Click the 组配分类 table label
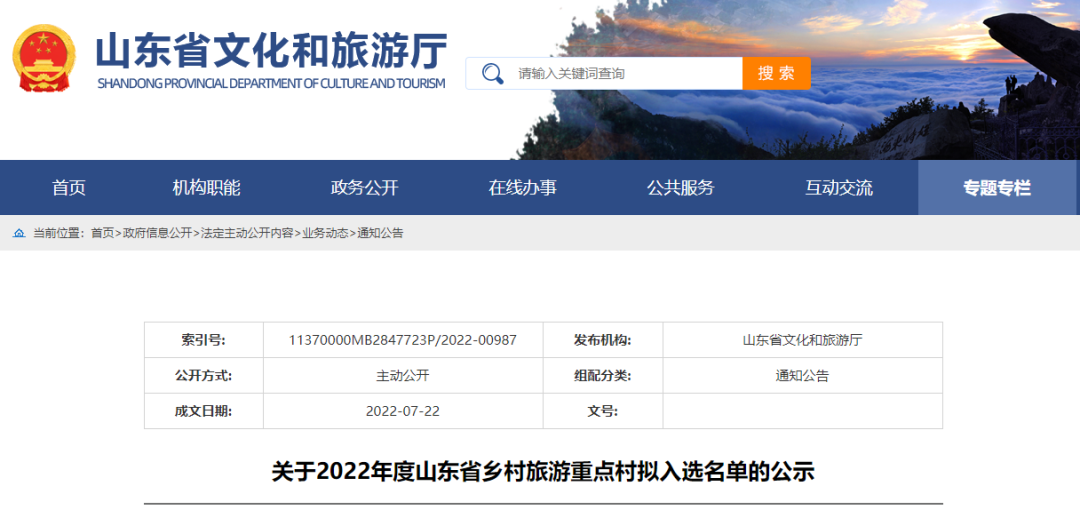The height and width of the screenshot is (518, 1080). (x=603, y=375)
